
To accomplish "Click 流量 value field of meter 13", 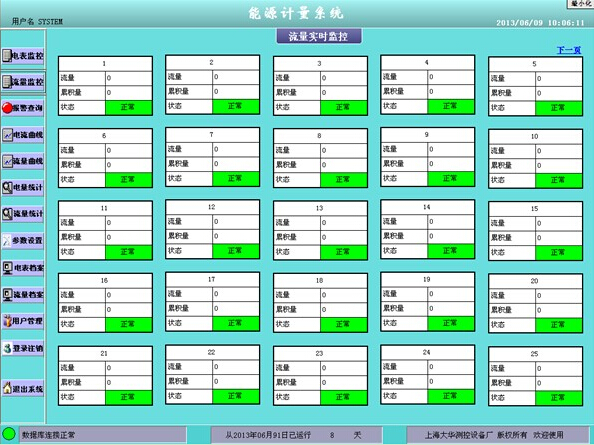I will pos(344,223).
